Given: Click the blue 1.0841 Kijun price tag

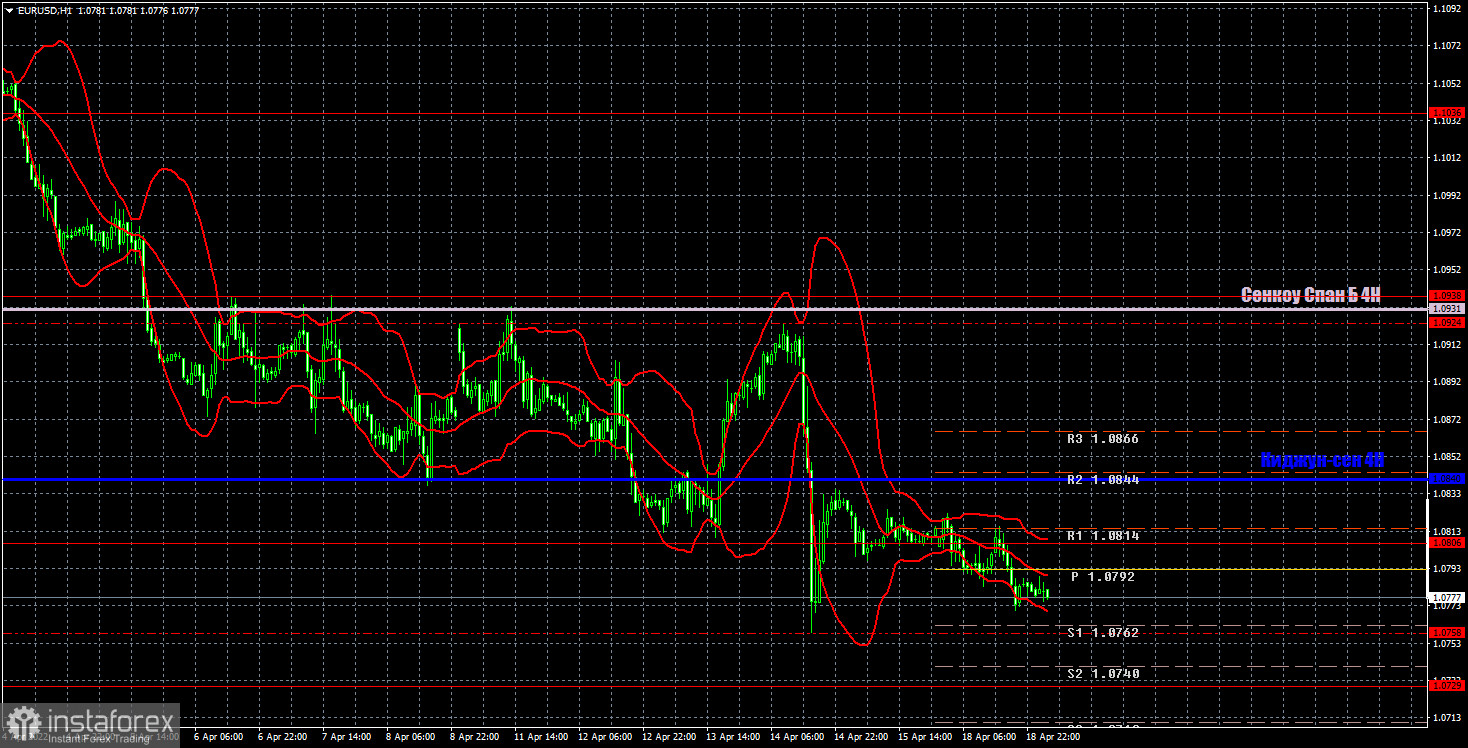Looking at the screenshot, I should (x=1447, y=479).
